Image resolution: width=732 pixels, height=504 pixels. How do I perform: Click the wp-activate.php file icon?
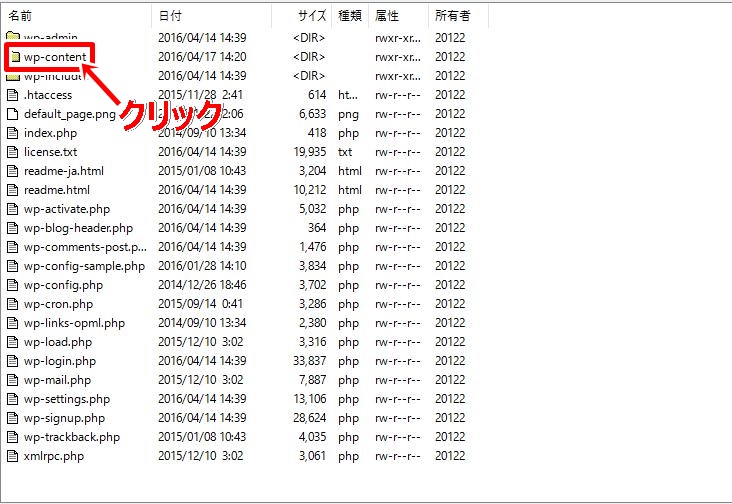pyautogui.click(x=13, y=209)
